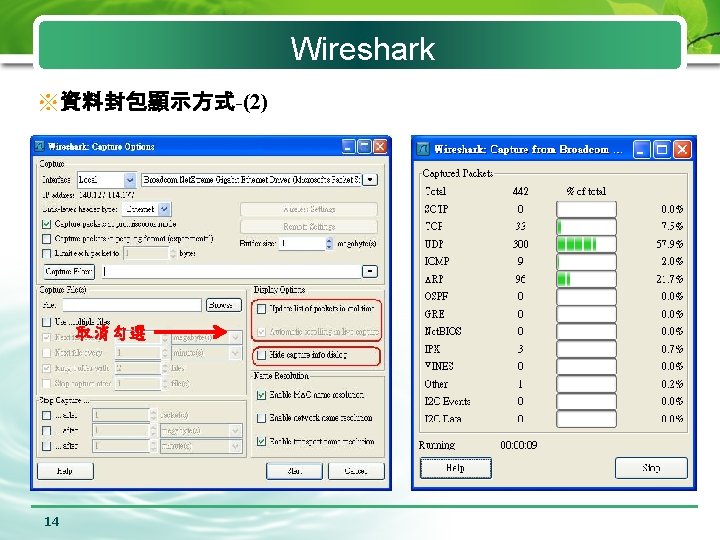This screenshot has width=720, height=540.
Task: Click the Buffer size value field
Action: coord(302,243)
